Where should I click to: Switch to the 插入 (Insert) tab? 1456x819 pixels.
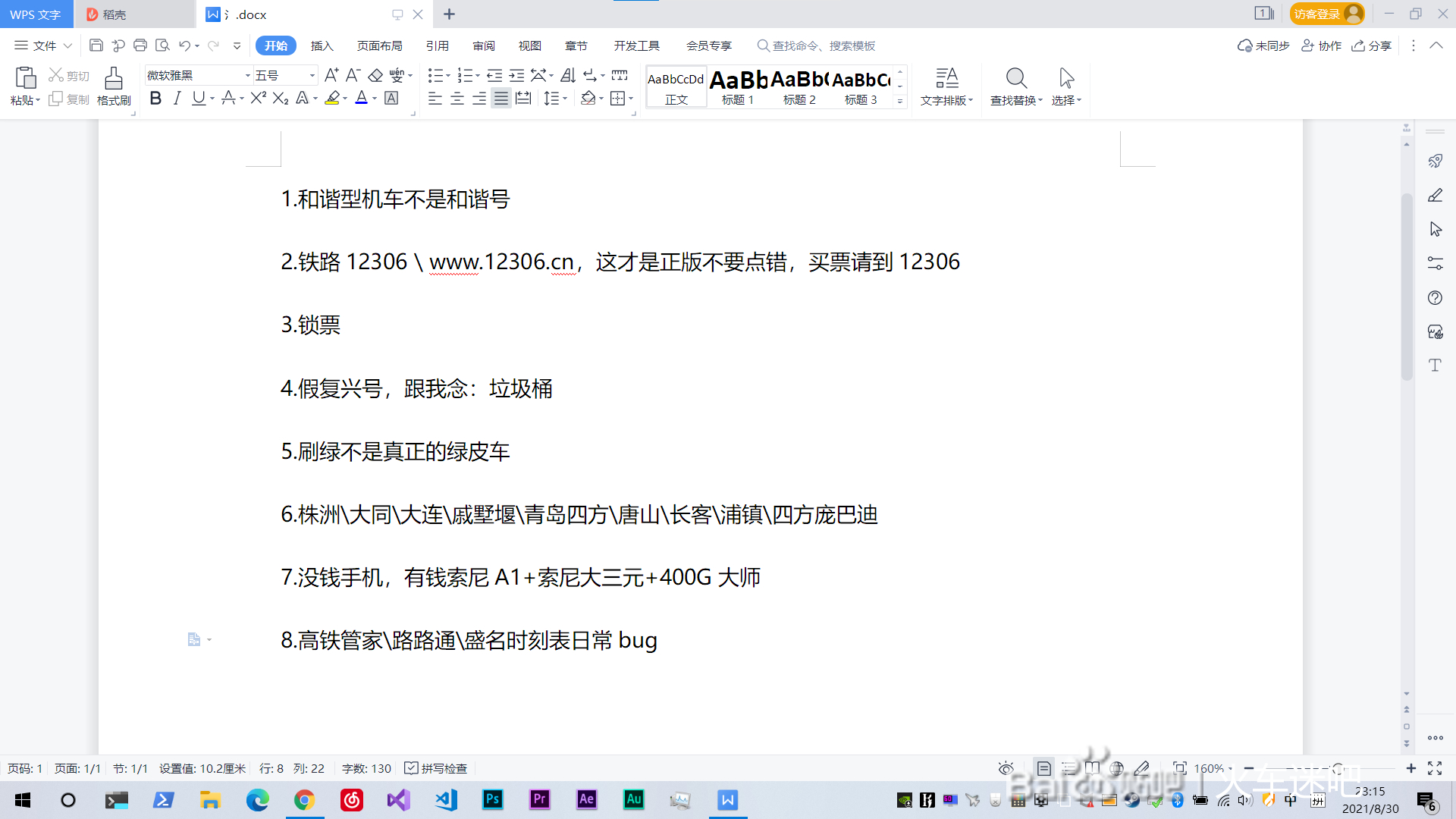click(322, 45)
